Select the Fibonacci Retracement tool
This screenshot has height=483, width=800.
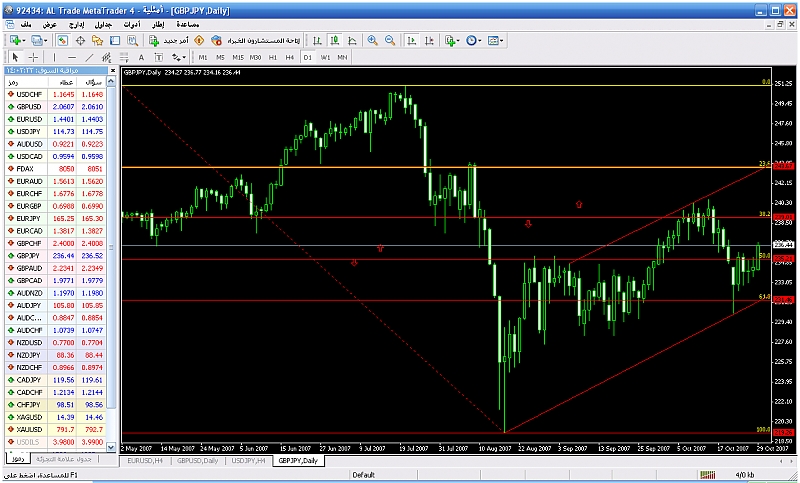pyautogui.click(x=124, y=57)
